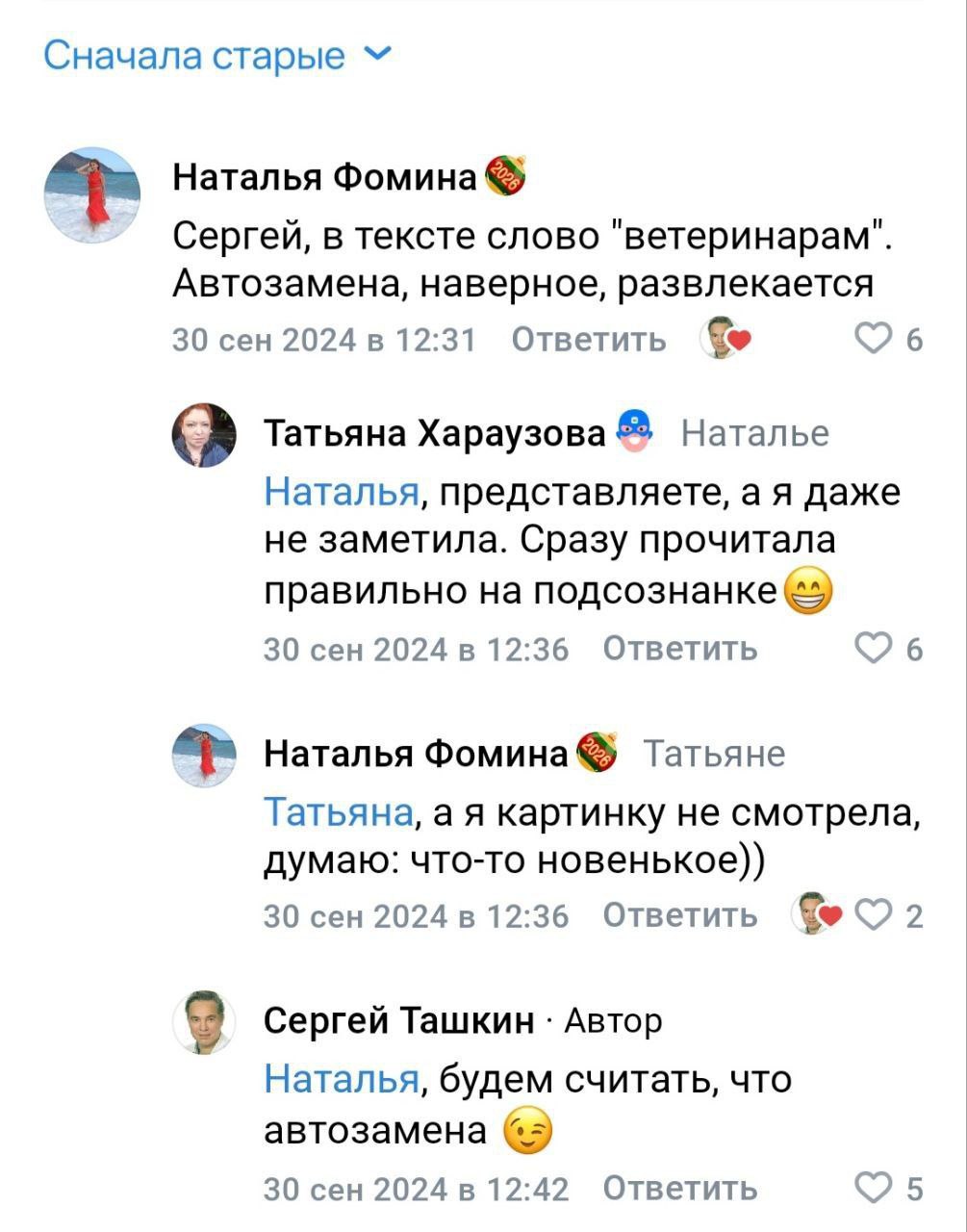967x1232 pixels.
Task: Reply to the comment posted at 12:31
Action: (588, 340)
